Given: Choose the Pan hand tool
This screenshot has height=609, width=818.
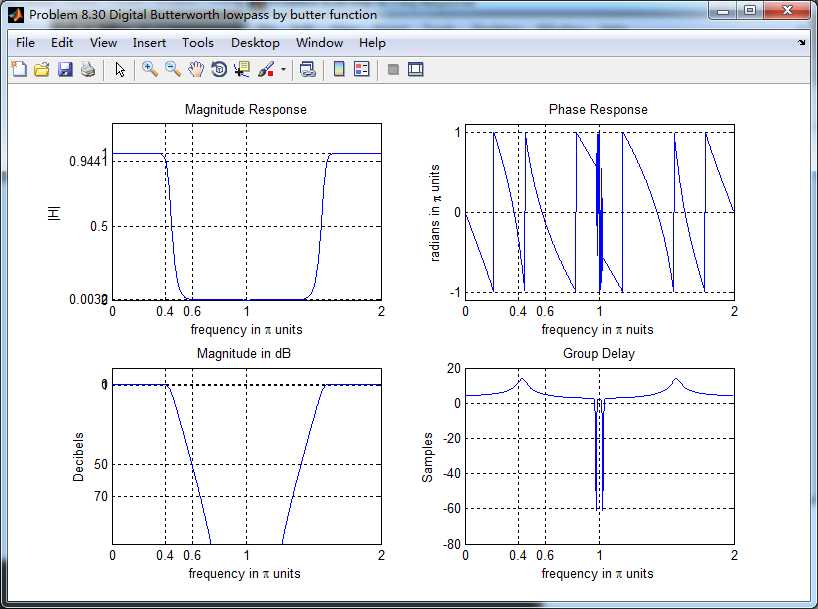Looking at the screenshot, I should coord(196,69).
